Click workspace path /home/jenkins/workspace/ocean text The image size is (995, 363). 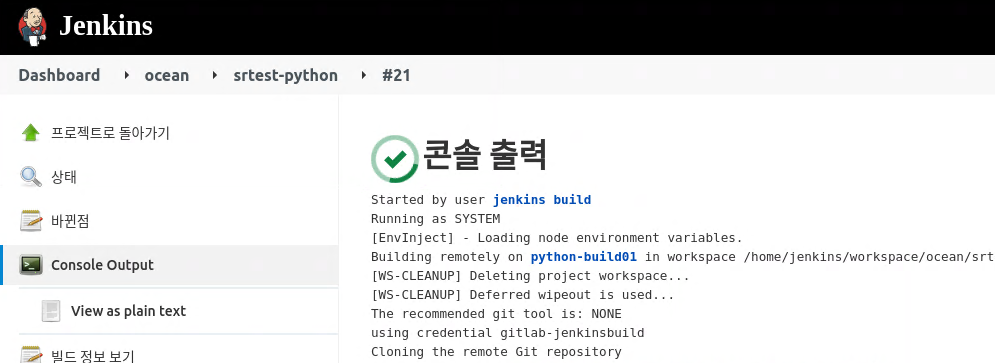[x=869, y=257]
